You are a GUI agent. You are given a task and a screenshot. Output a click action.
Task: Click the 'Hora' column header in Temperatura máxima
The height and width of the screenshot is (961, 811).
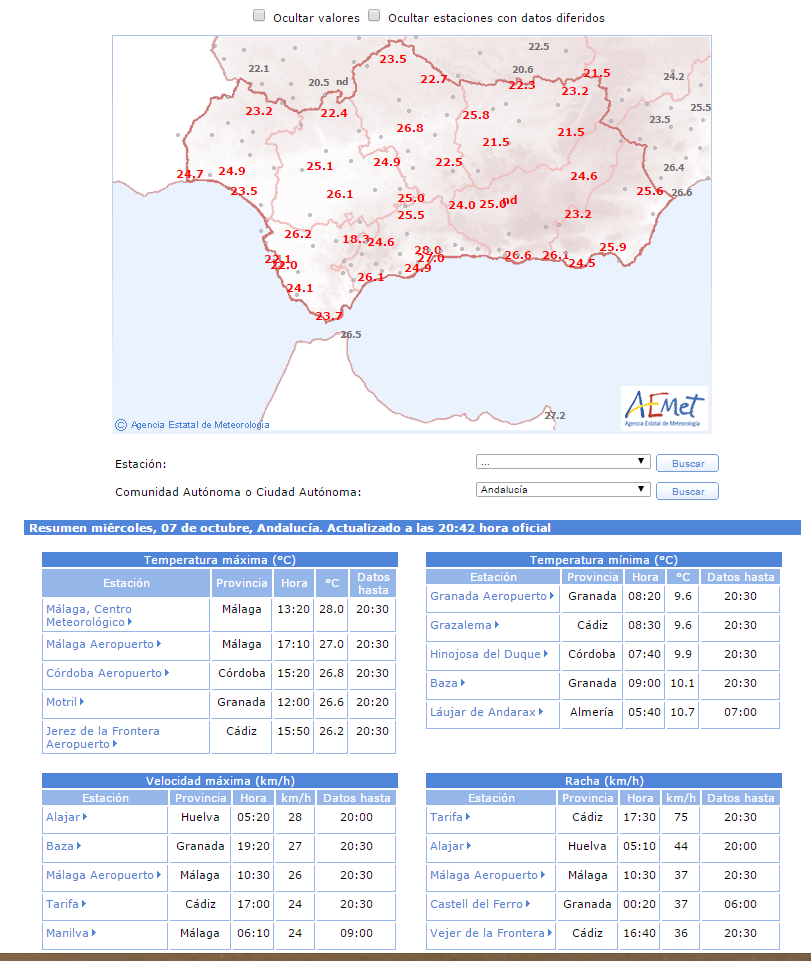click(x=294, y=583)
